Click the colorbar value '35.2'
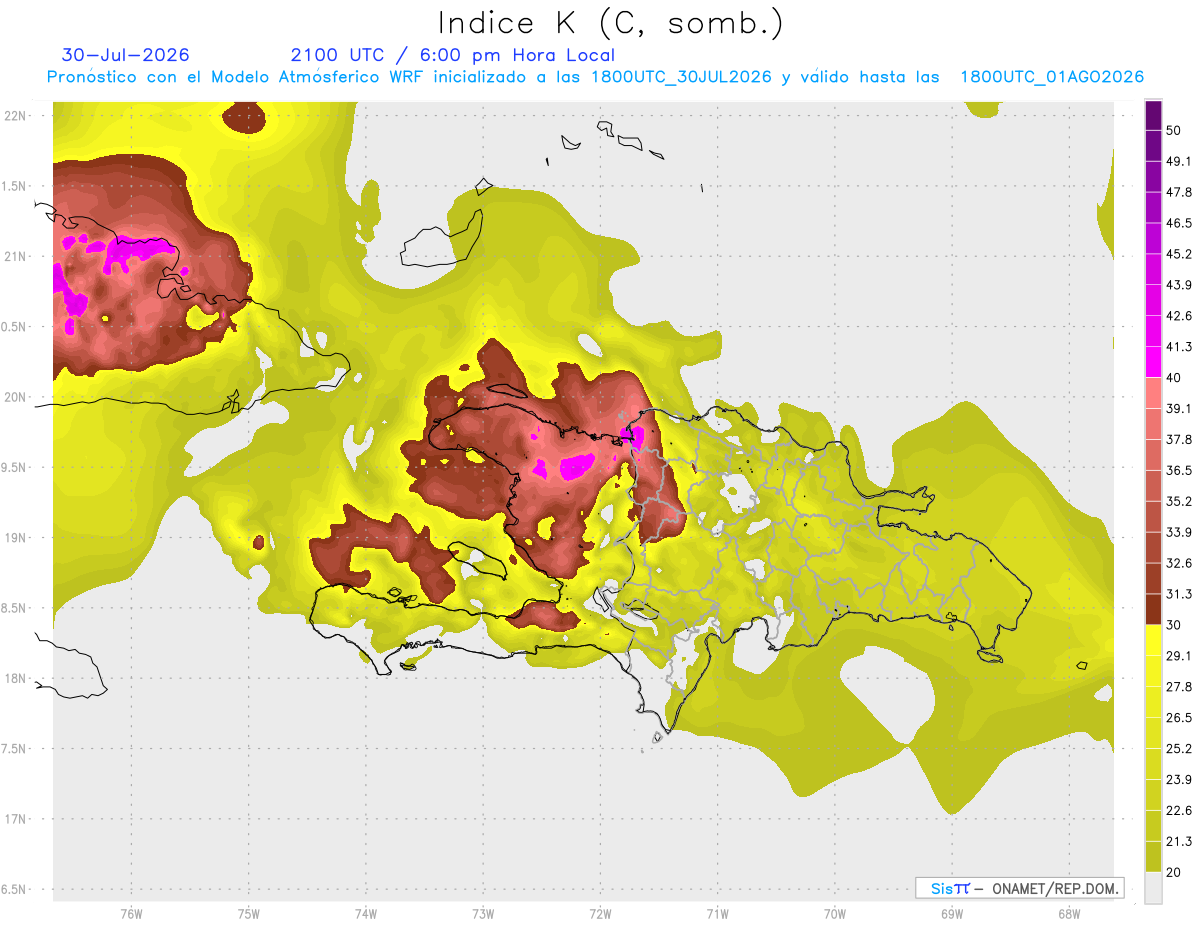The height and width of the screenshot is (927, 1200). click(1179, 501)
